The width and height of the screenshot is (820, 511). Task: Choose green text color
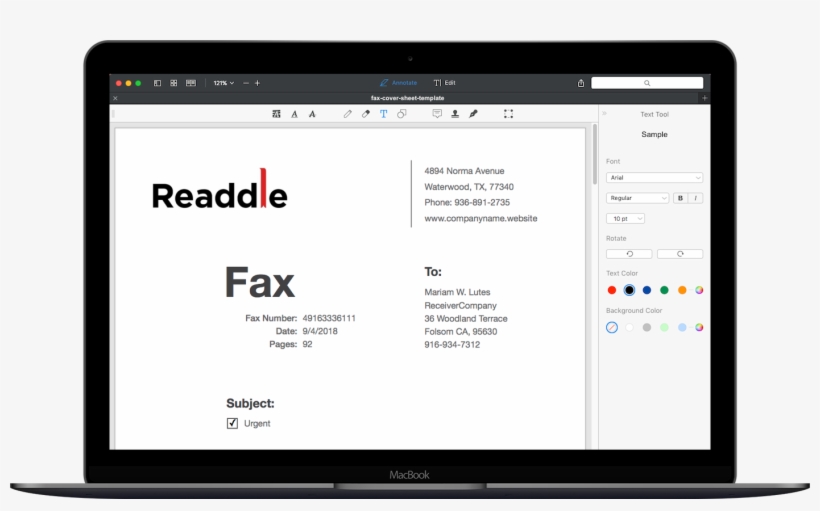(x=664, y=290)
